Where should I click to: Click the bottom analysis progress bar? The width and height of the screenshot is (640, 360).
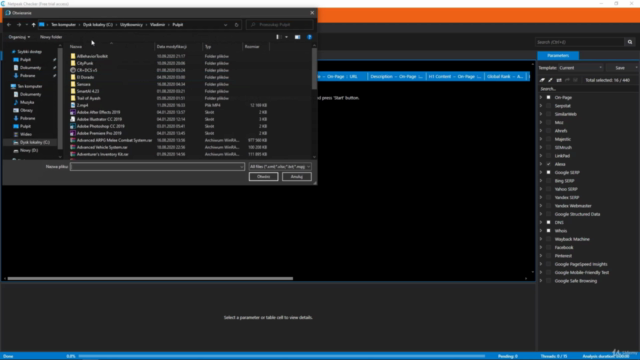point(282,356)
